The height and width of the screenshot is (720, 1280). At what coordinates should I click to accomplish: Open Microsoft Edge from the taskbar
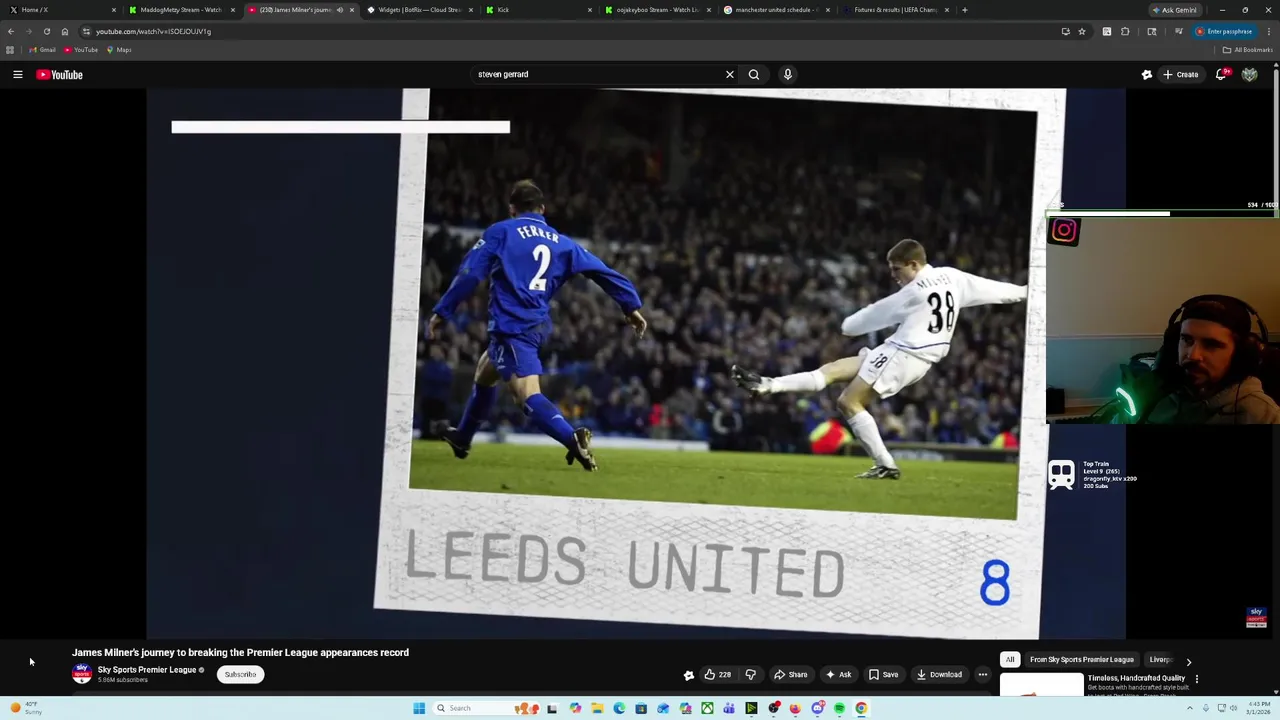(x=619, y=708)
